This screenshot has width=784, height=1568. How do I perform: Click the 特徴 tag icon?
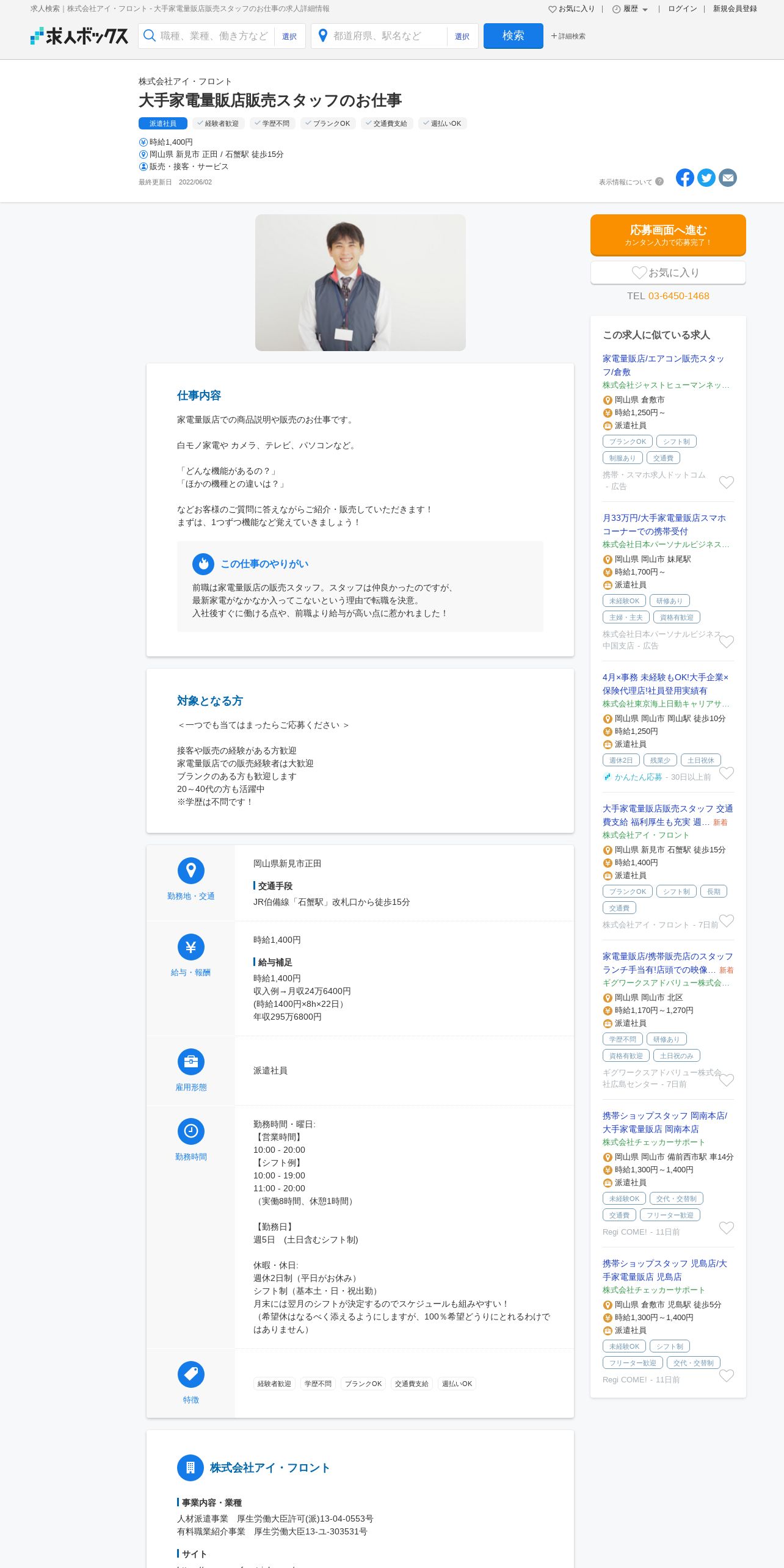(191, 1374)
